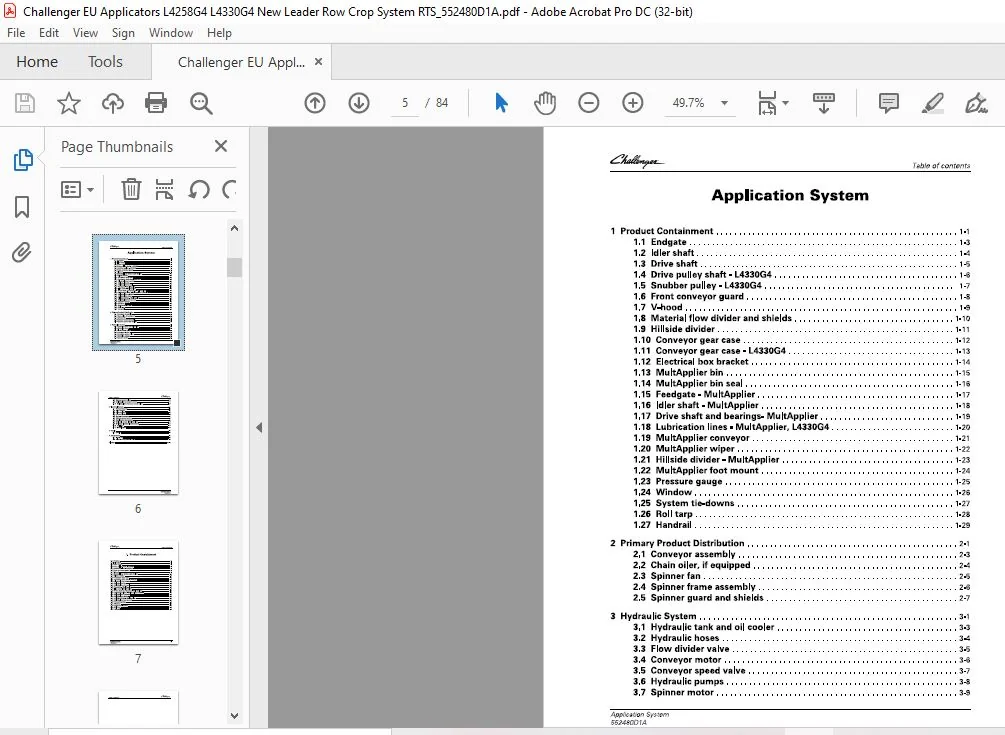This screenshot has height=735, width=1005.
Task: Open the View menu
Action: (x=85, y=33)
